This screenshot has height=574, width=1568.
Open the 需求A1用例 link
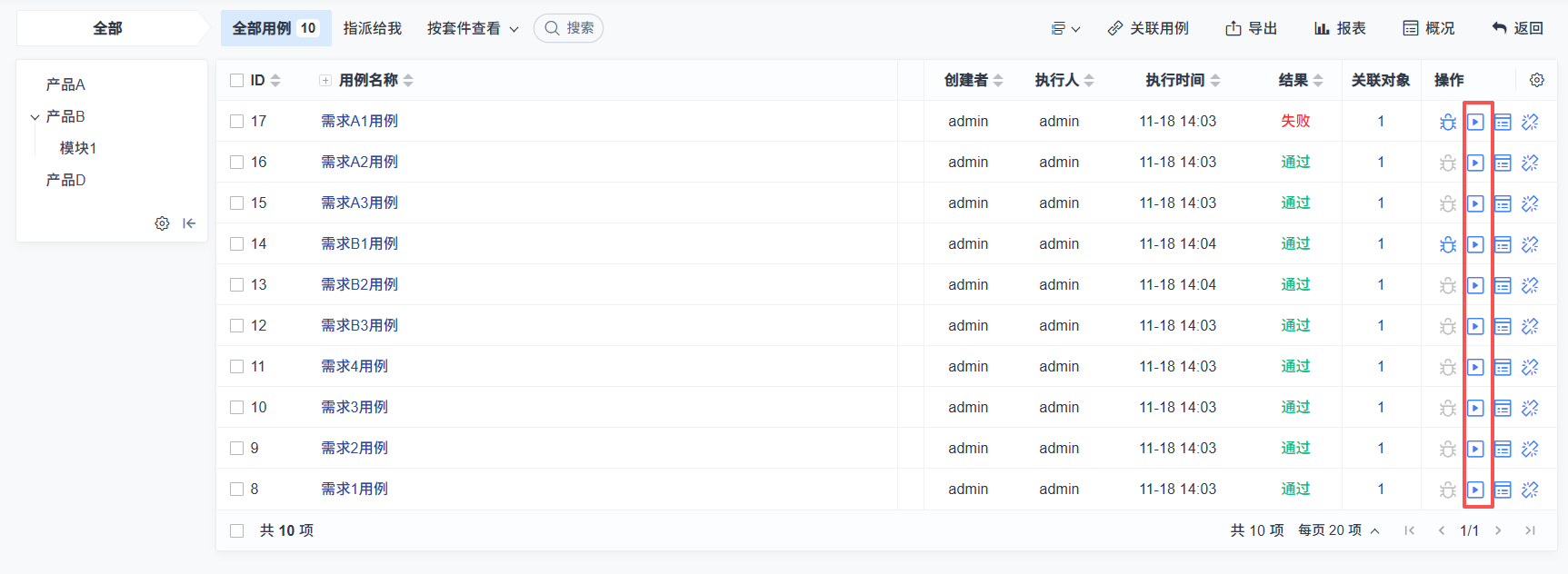pyautogui.click(x=359, y=121)
